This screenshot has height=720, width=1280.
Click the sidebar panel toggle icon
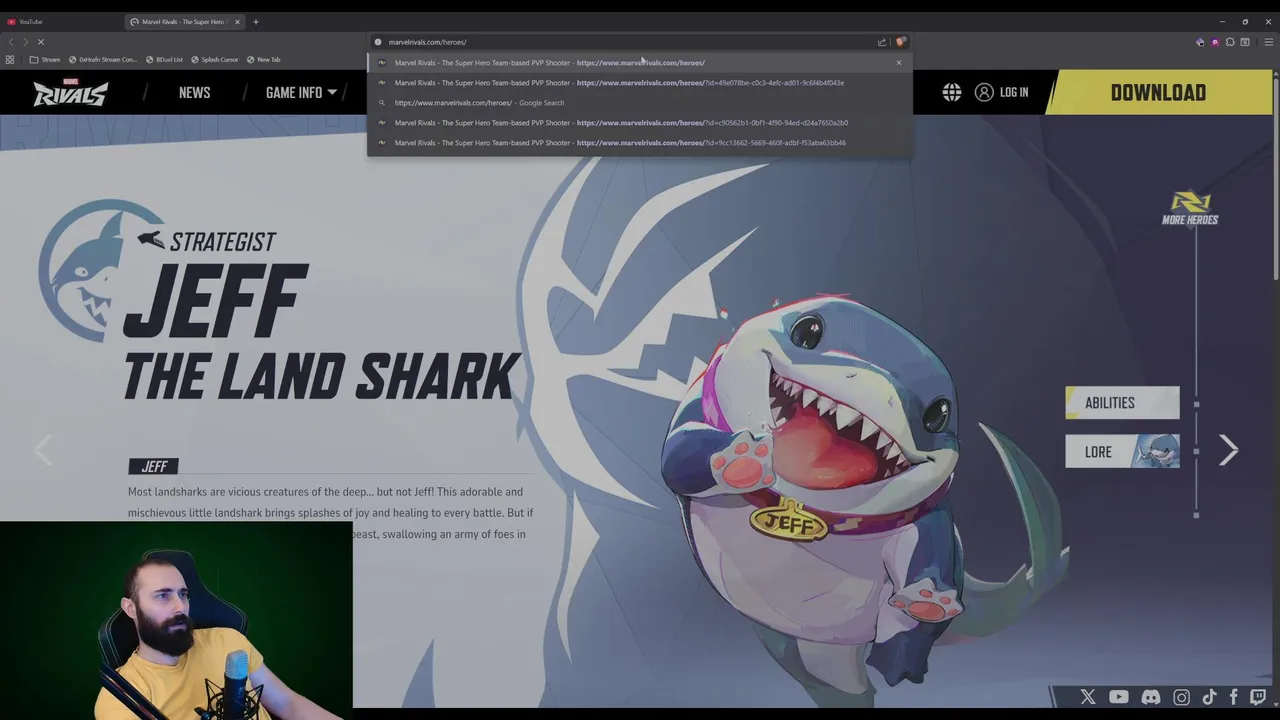pyautogui.click(x=1245, y=42)
